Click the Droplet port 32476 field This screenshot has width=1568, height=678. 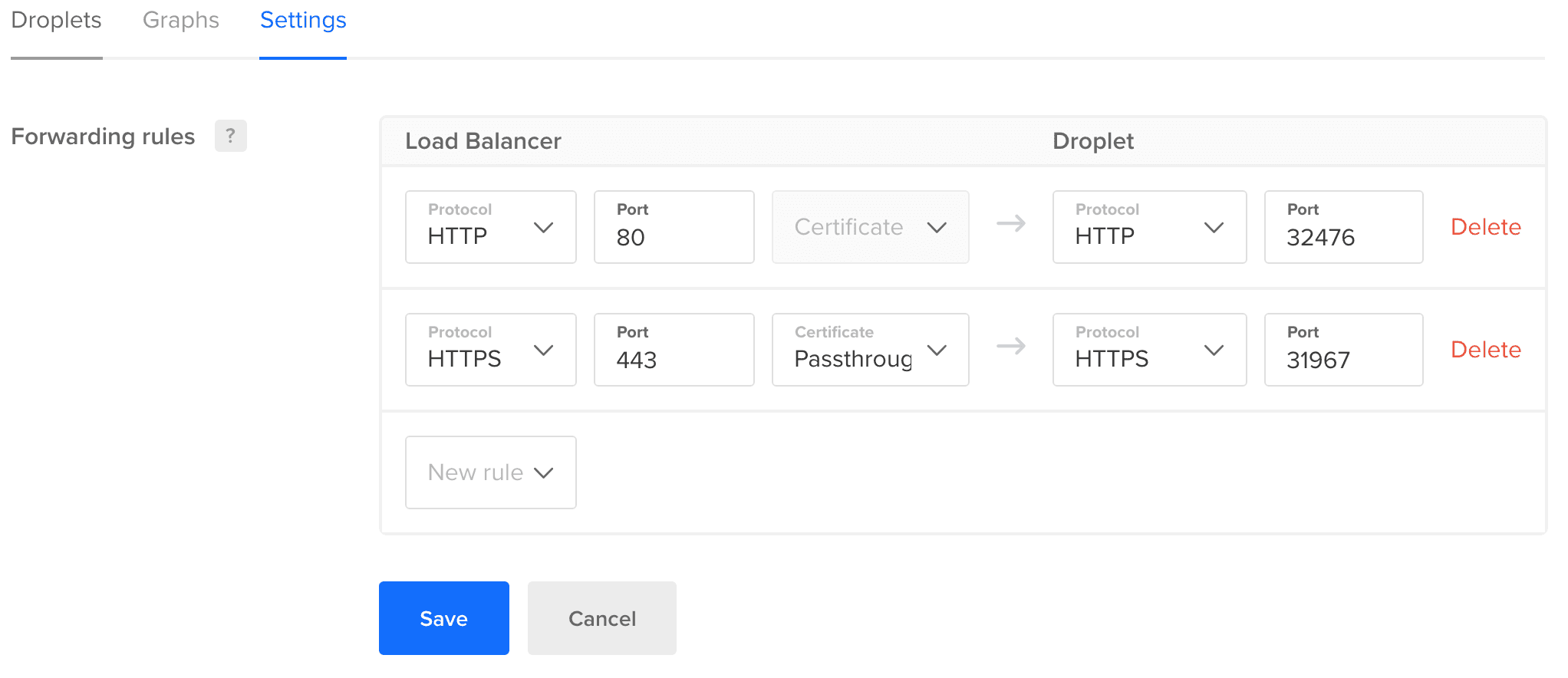(1342, 227)
